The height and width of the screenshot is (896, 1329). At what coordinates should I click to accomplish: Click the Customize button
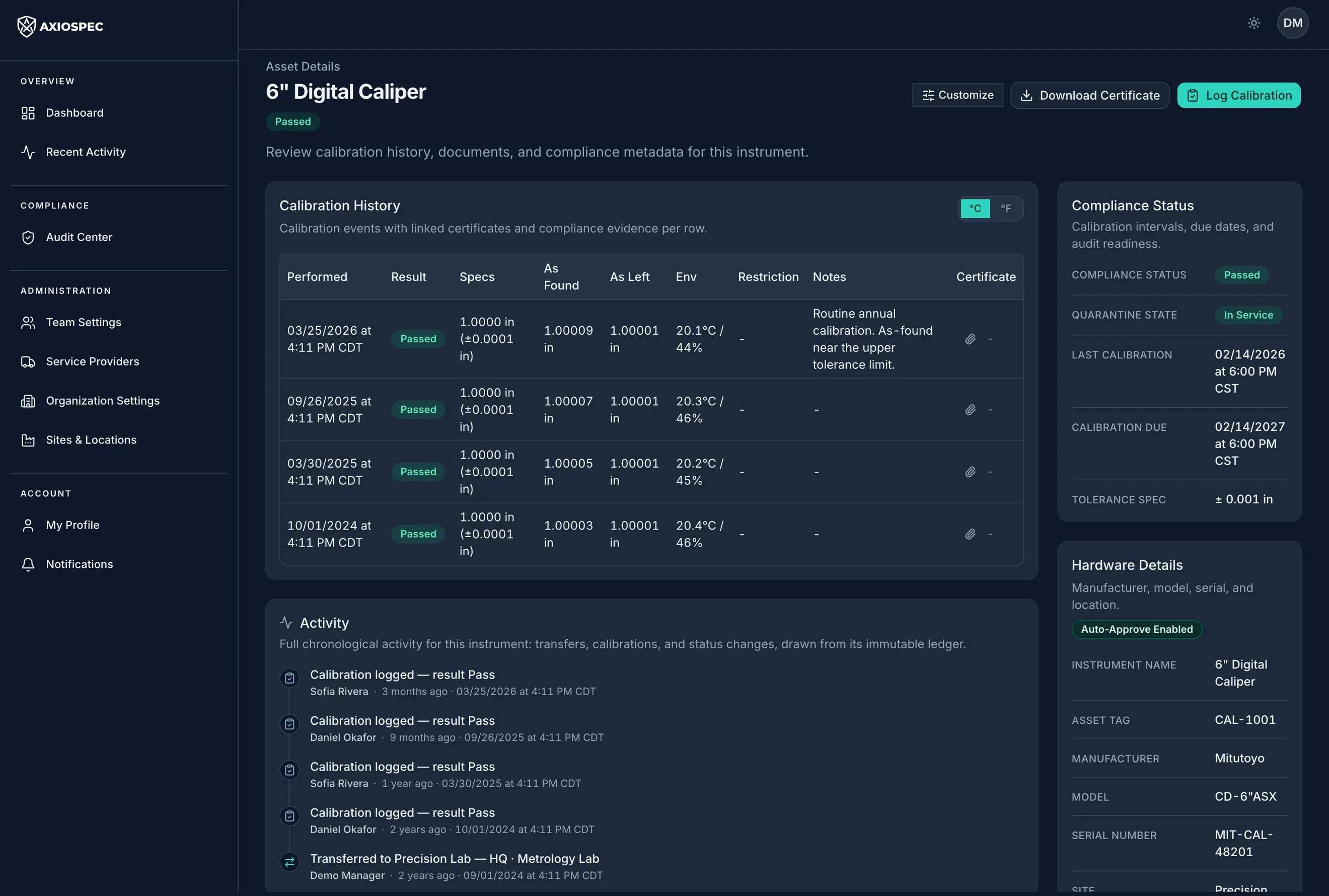957,96
